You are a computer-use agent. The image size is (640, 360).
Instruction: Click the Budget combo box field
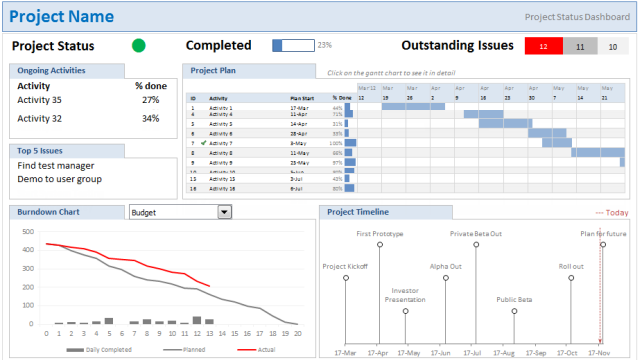click(x=180, y=212)
